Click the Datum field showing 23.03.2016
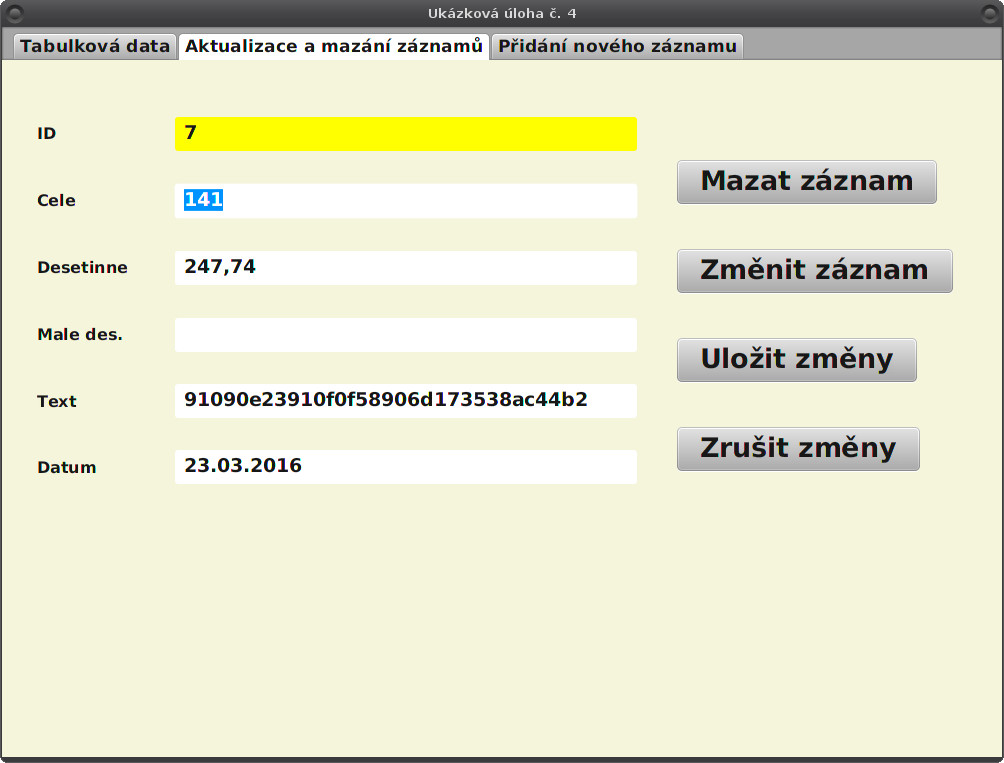1004x763 pixels. tap(406, 466)
